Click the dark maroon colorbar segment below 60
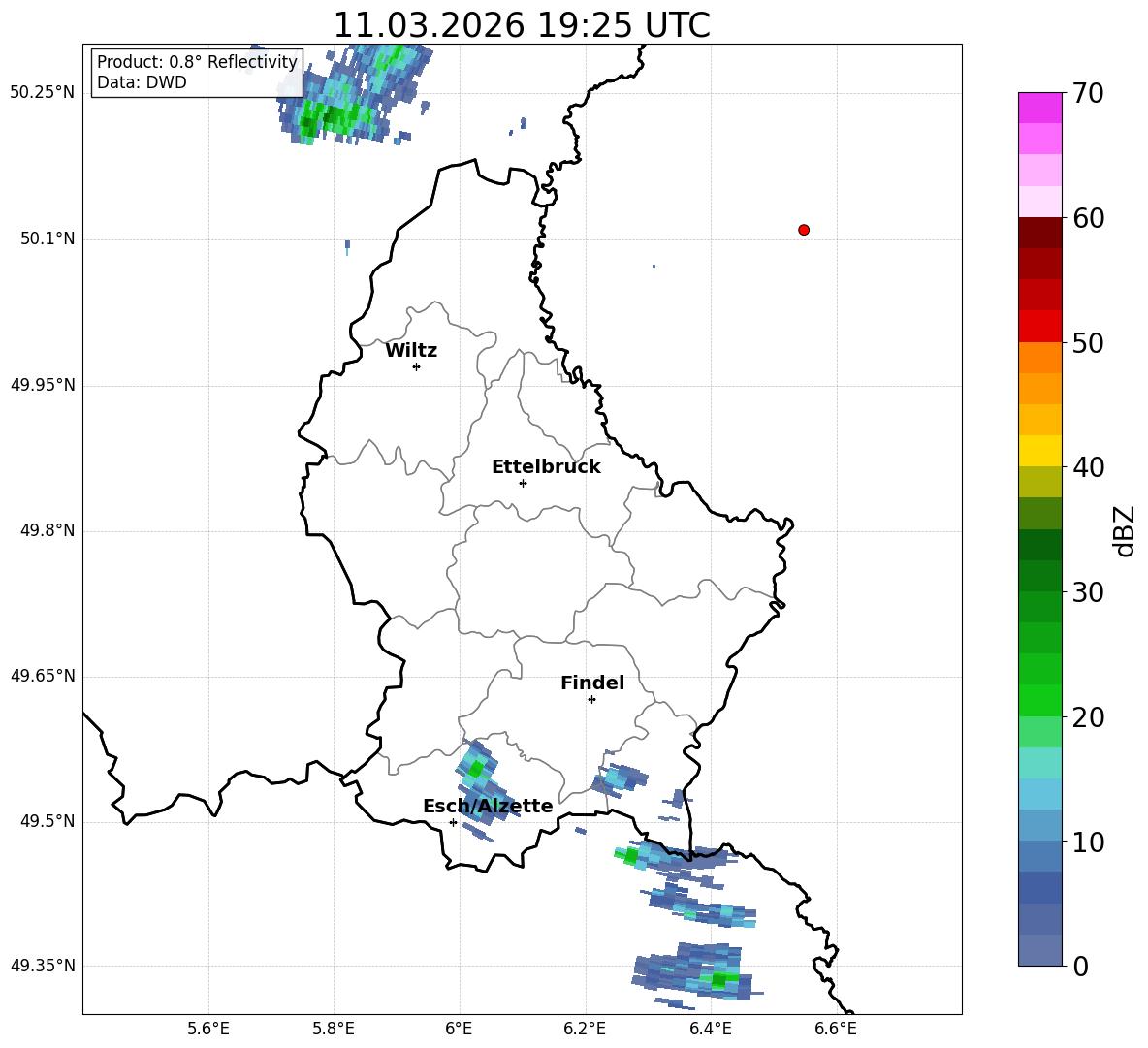Viewport: 1148px width, 1048px height. point(1040,233)
